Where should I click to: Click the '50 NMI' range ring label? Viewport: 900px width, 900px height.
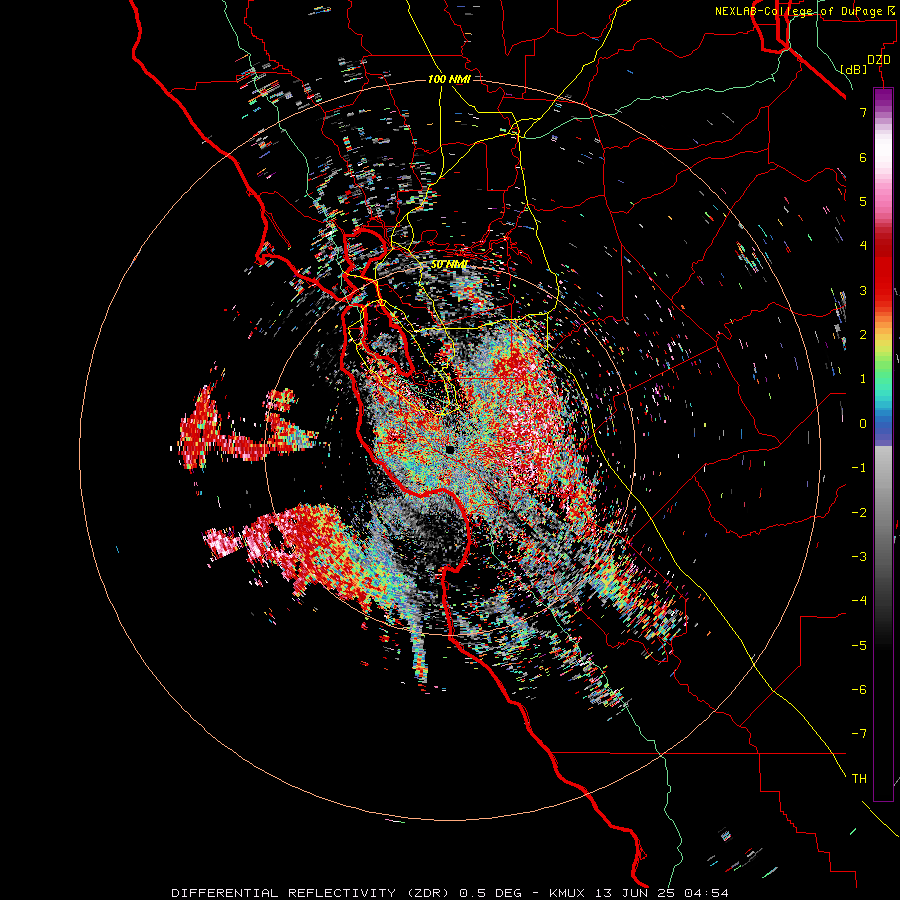(449, 265)
